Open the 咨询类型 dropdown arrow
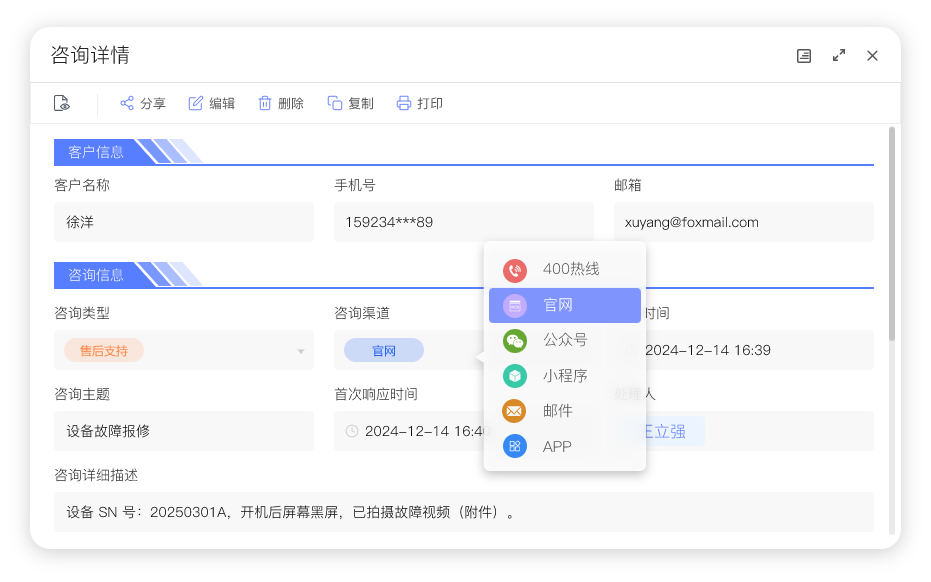931x582 pixels. [x=301, y=352]
